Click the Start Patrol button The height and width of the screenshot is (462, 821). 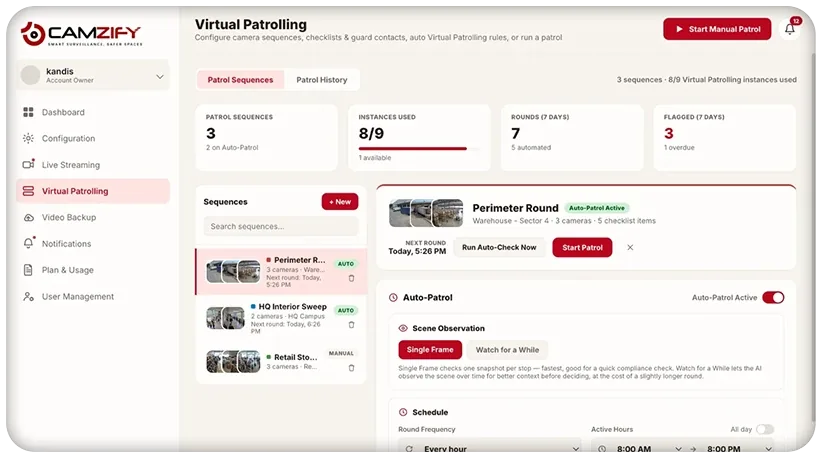point(582,247)
